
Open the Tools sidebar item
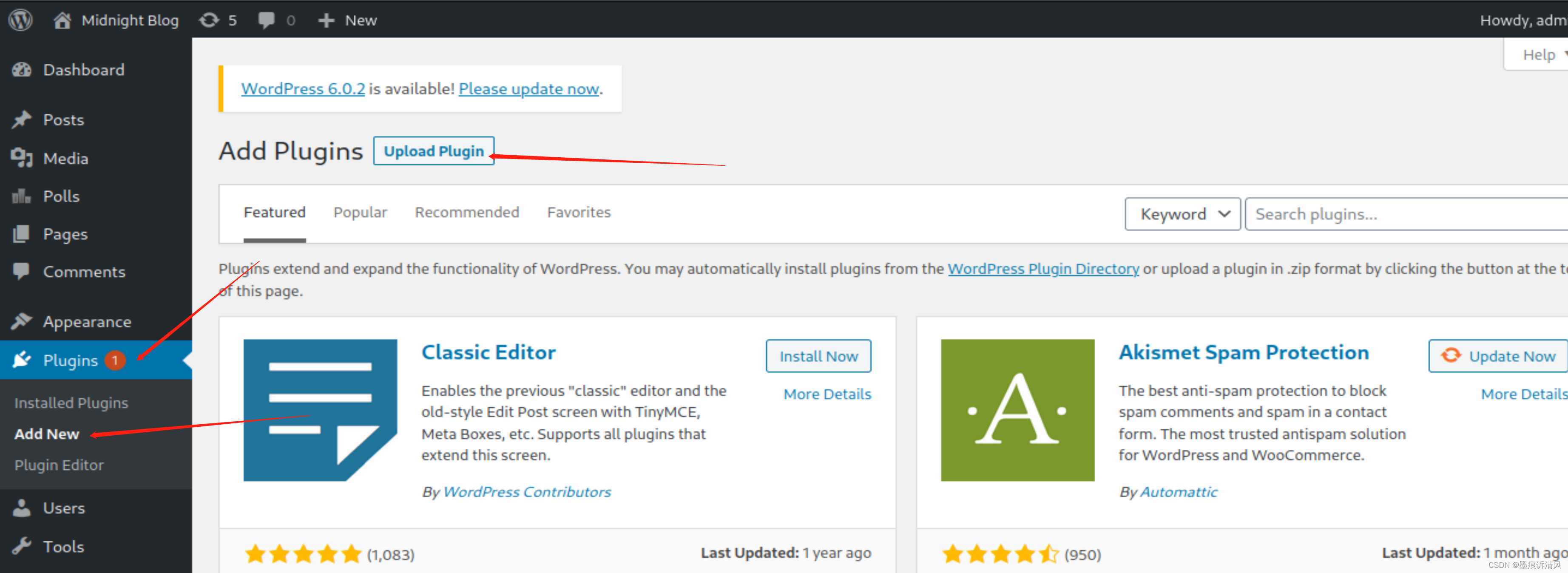click(63, 546)
